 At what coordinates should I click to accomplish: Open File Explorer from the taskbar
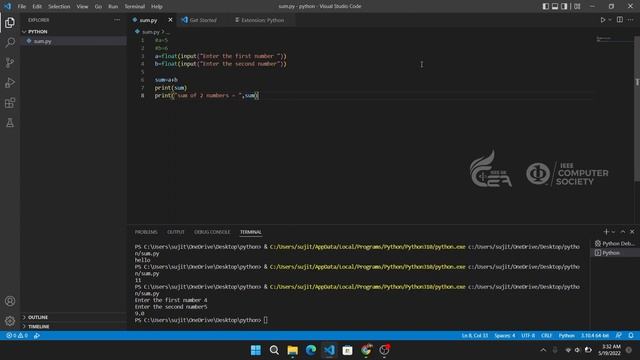[293, 350]
